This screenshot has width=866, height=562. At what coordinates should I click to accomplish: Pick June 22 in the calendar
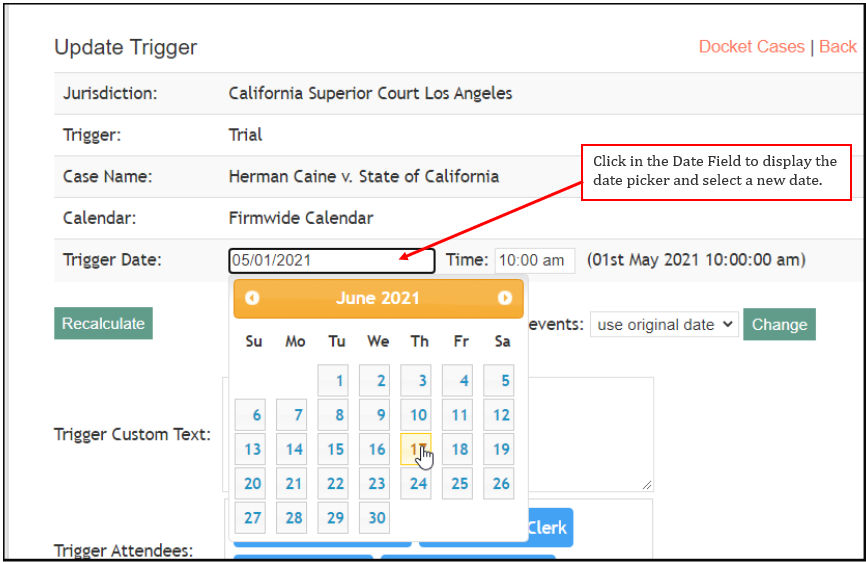[335, 483]
